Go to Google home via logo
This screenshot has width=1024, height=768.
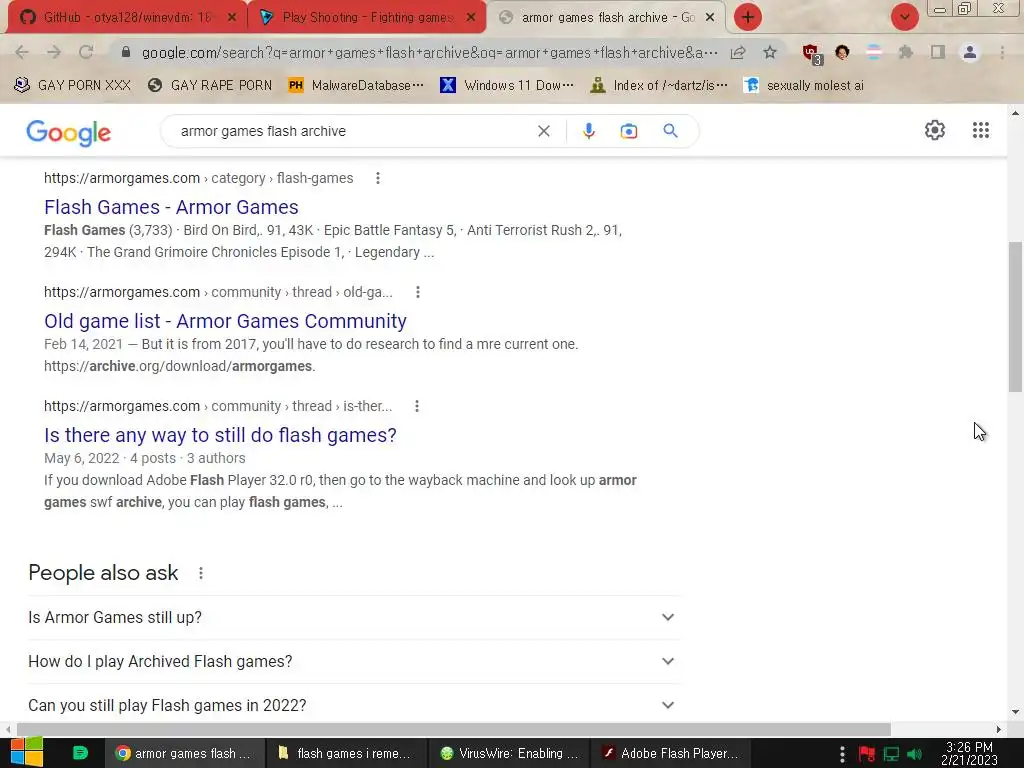point(69,133)
